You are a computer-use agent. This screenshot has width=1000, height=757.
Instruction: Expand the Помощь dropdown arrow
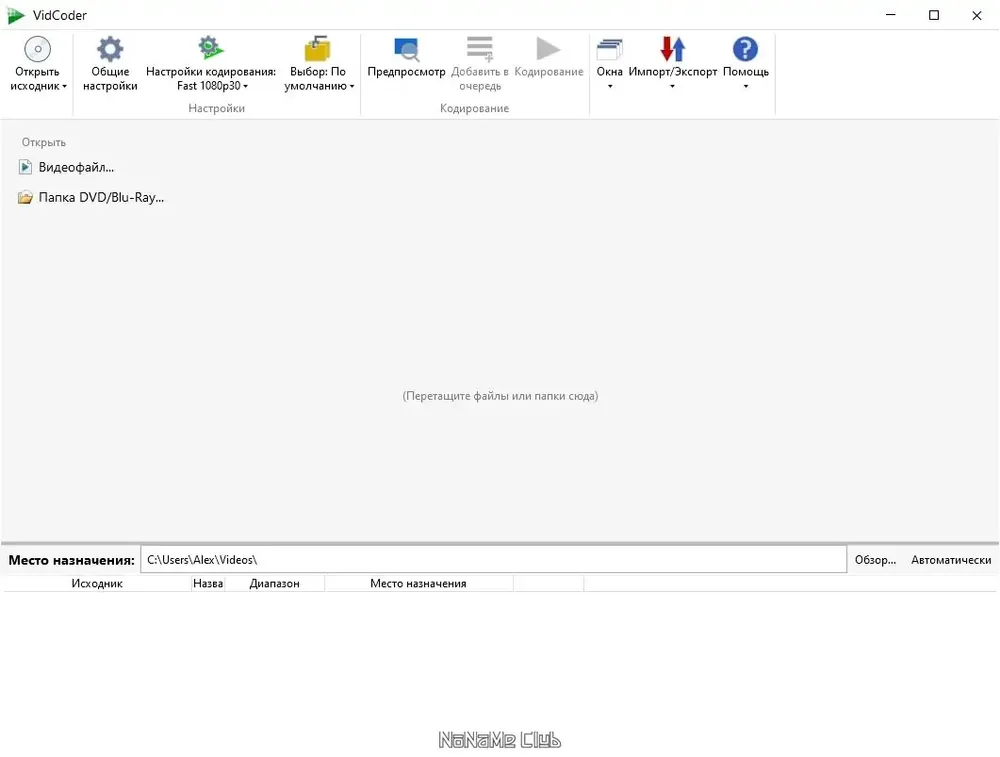(x=746, y=86)
